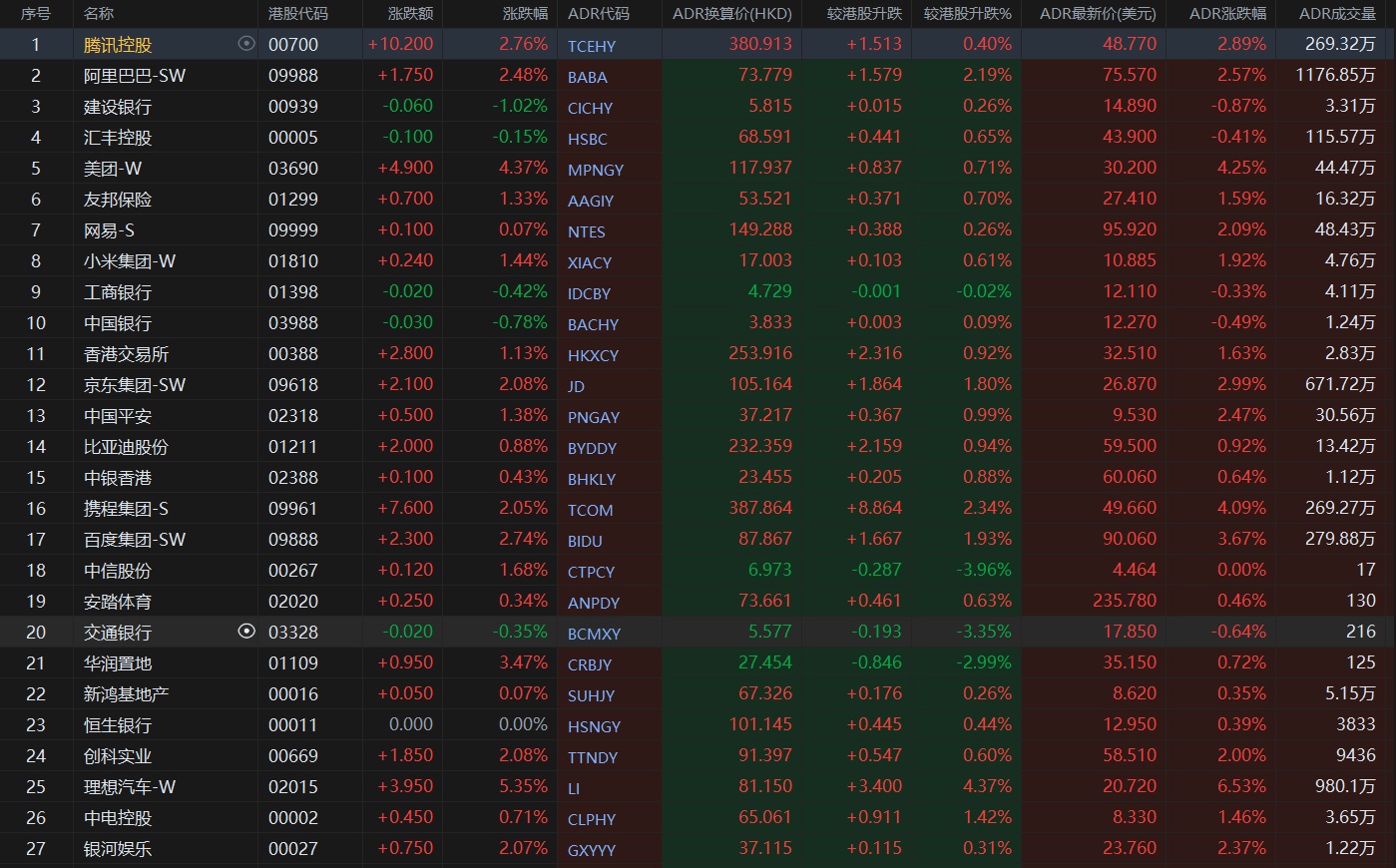Select the 中银香港 stock name
The width and height of the screenshot is (1396, 868).
[118, 478]
